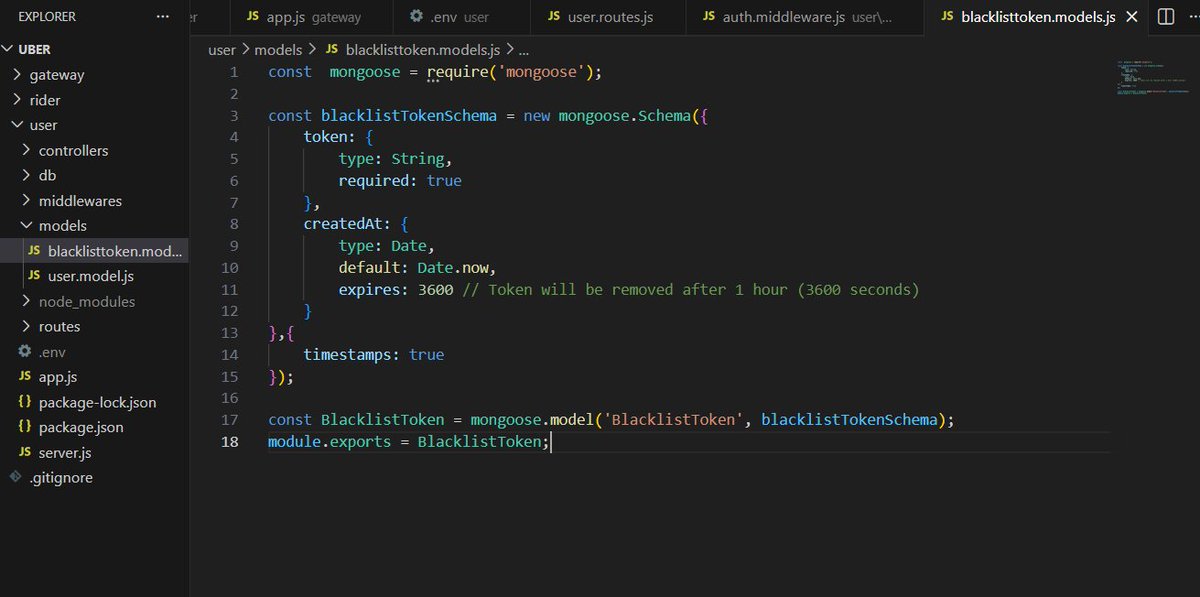Expand the routes folder

click(x=26, y=327)
